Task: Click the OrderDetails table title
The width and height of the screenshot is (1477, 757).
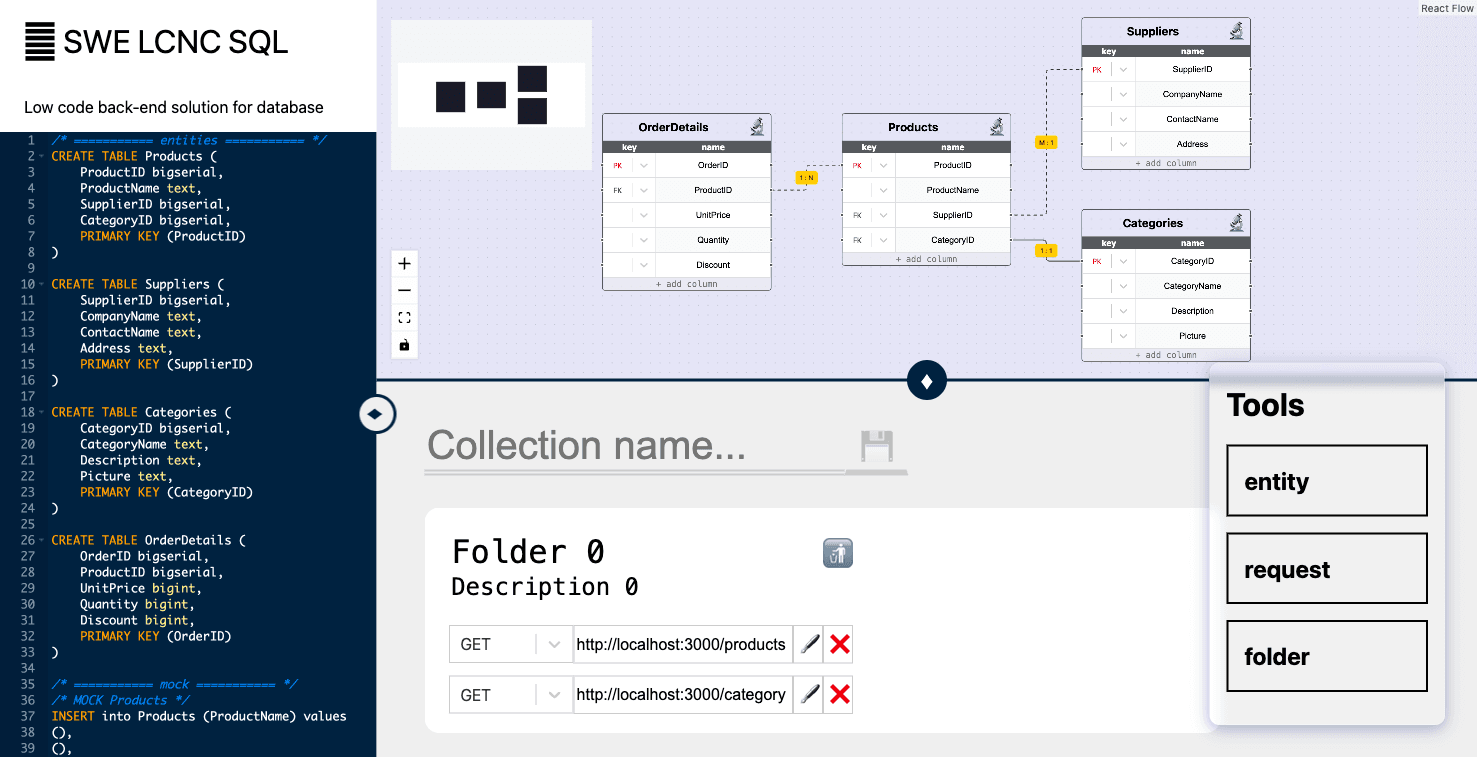Action: tap(673, 127)
